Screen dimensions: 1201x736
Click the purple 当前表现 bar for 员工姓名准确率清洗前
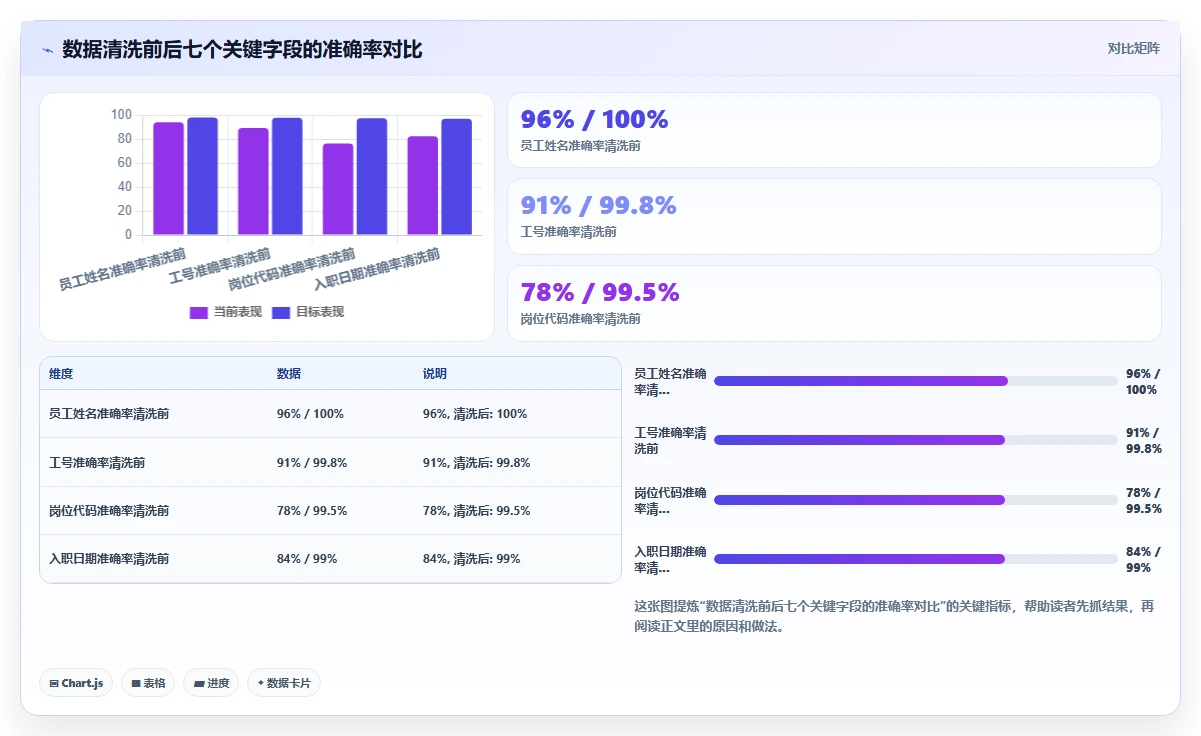coord(168,179)
